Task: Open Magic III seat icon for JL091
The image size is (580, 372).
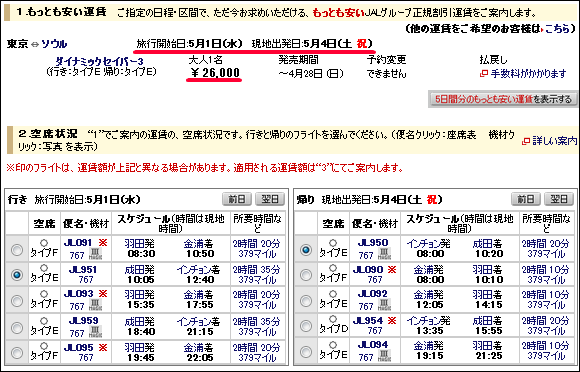Action: 95,254
